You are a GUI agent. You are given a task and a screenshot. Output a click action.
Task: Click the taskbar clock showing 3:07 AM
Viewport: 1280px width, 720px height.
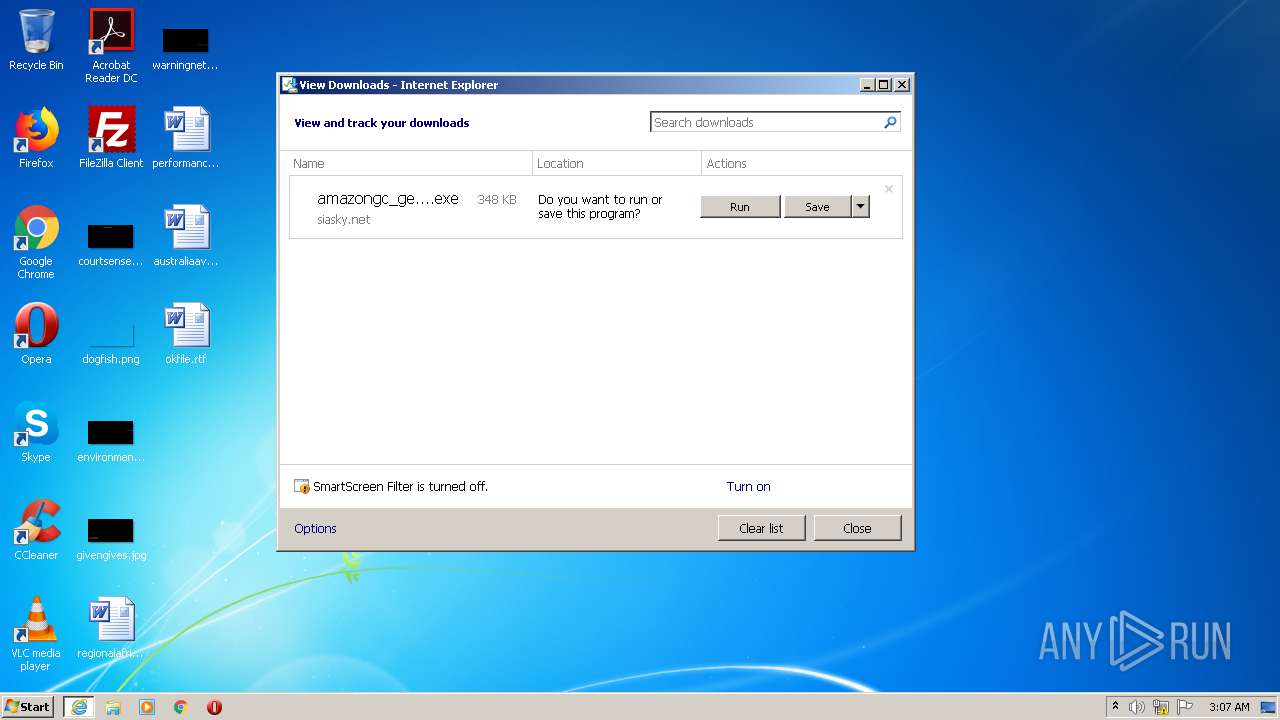(1229, 707)
